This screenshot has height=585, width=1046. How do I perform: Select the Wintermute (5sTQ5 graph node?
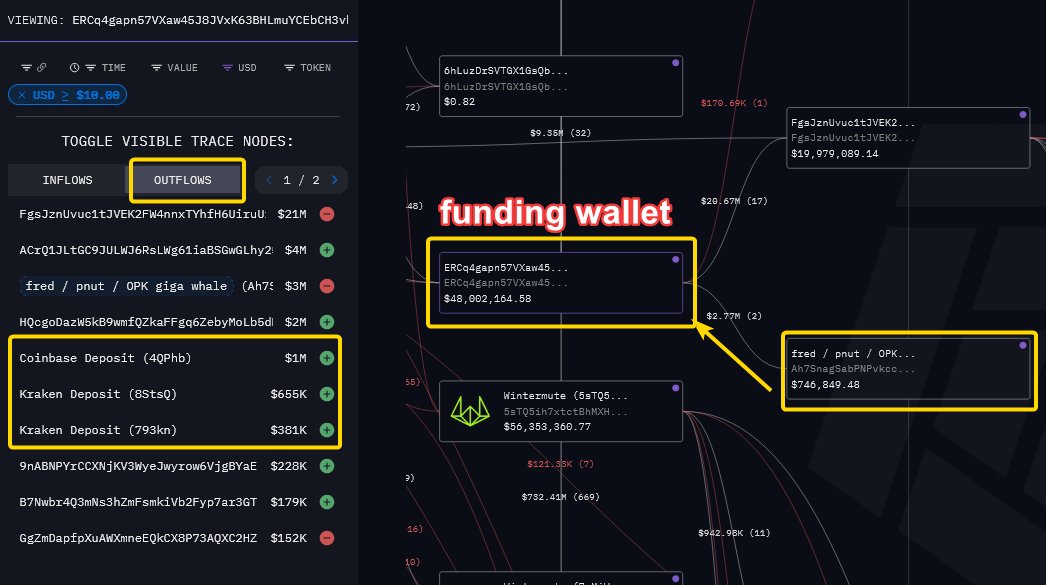(x=560, y=411)
